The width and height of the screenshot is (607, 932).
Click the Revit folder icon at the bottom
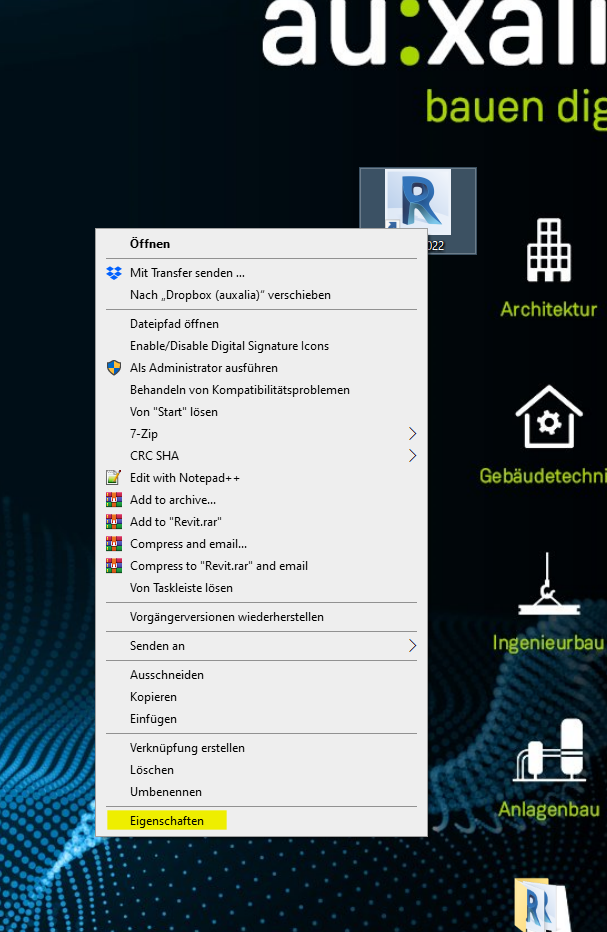pyautogui.click(x=543, y=905)
